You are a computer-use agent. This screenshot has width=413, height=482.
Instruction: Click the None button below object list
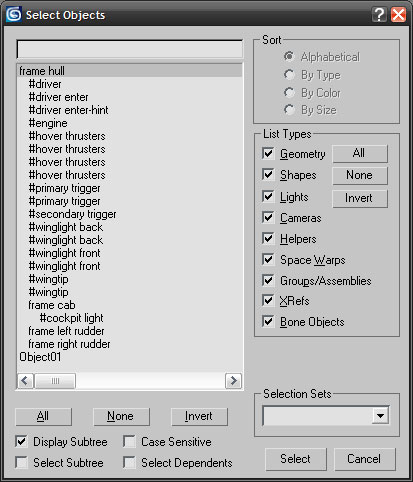(x=121, y=416)
